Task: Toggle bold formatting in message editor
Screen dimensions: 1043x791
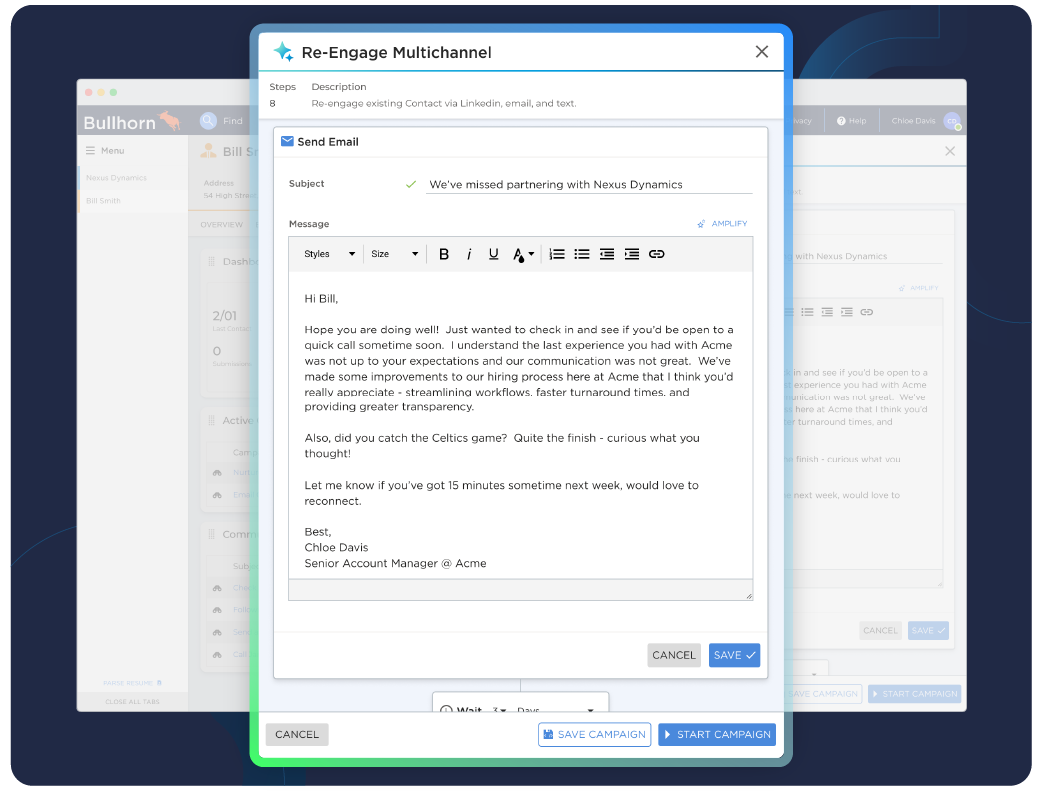Action: coord(444,254)
